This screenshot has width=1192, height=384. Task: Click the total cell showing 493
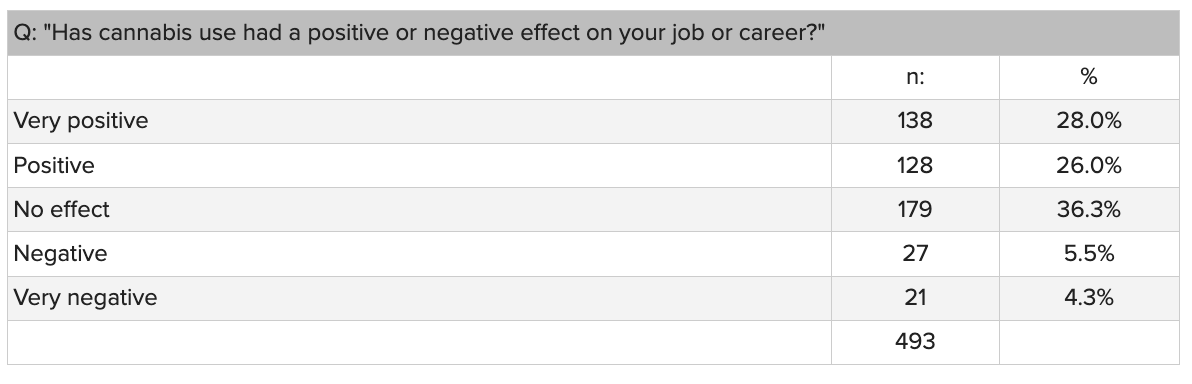tap(915, 341)
